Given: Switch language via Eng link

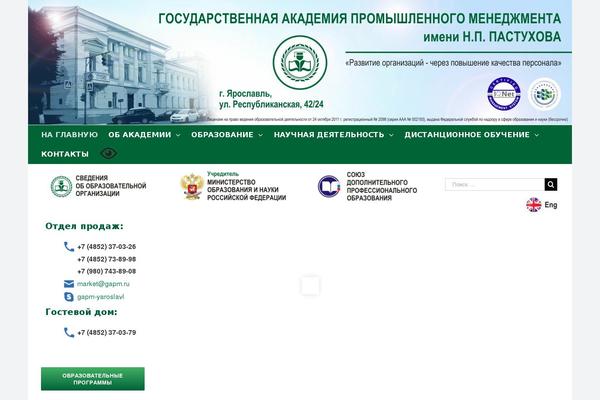Looking at the screenshot, I should pyautogui.click(x=551, y=205).
